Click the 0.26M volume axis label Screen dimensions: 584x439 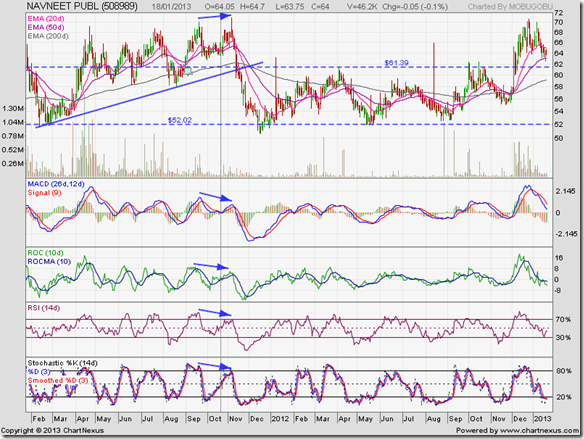(x=13, y=163)
